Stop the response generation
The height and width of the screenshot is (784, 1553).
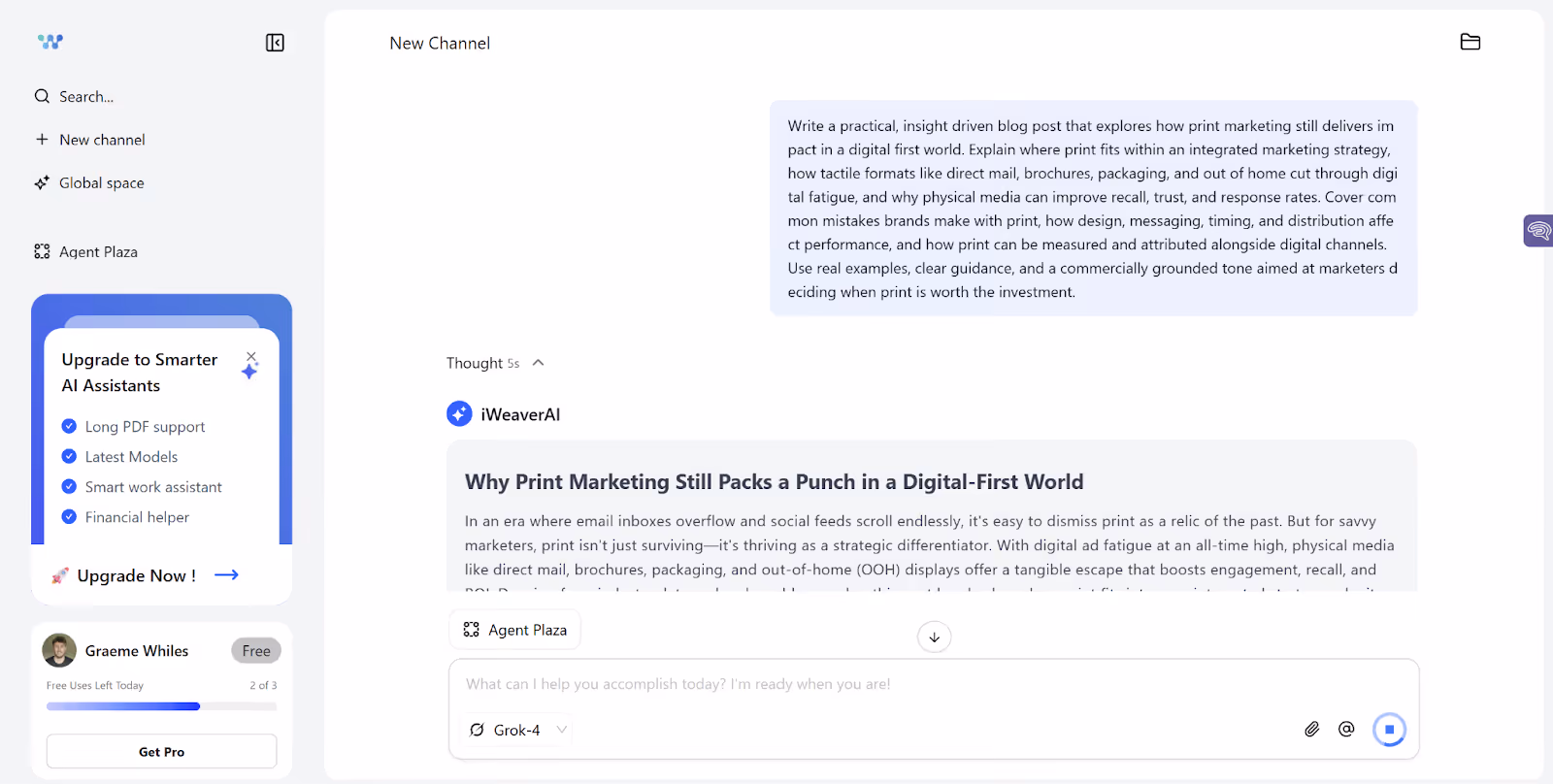(1389, 729)
